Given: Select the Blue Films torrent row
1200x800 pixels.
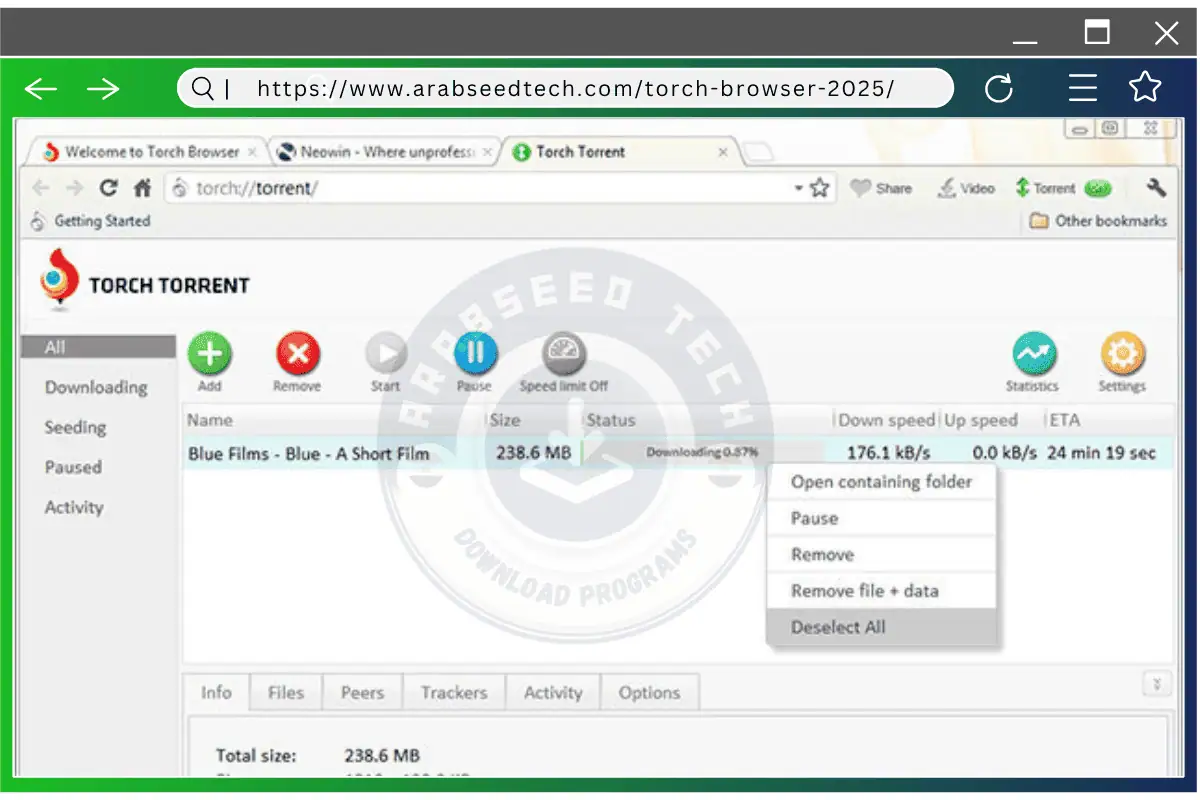Looking at the screenshot, I should pos(308,452).
